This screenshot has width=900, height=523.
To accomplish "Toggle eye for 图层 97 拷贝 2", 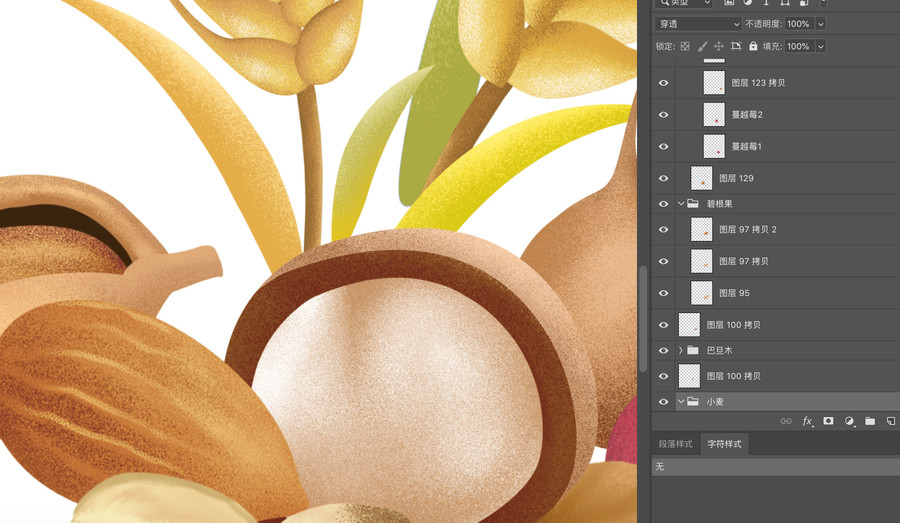I will pyautogui.click(x=664, y=230).
